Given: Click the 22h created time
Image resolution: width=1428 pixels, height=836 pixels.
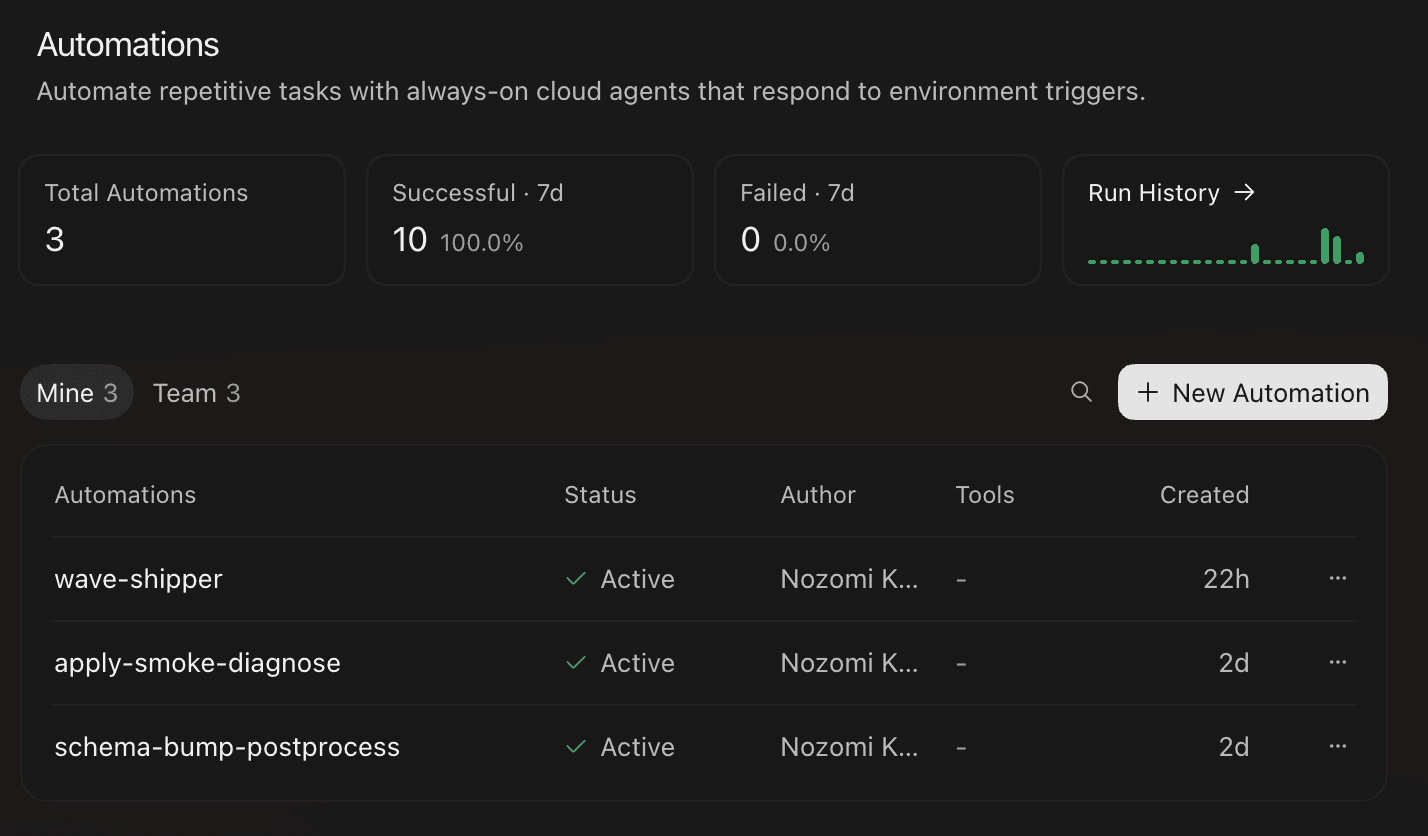Looking at the screenshot, I should click(x=1227, y=579).
